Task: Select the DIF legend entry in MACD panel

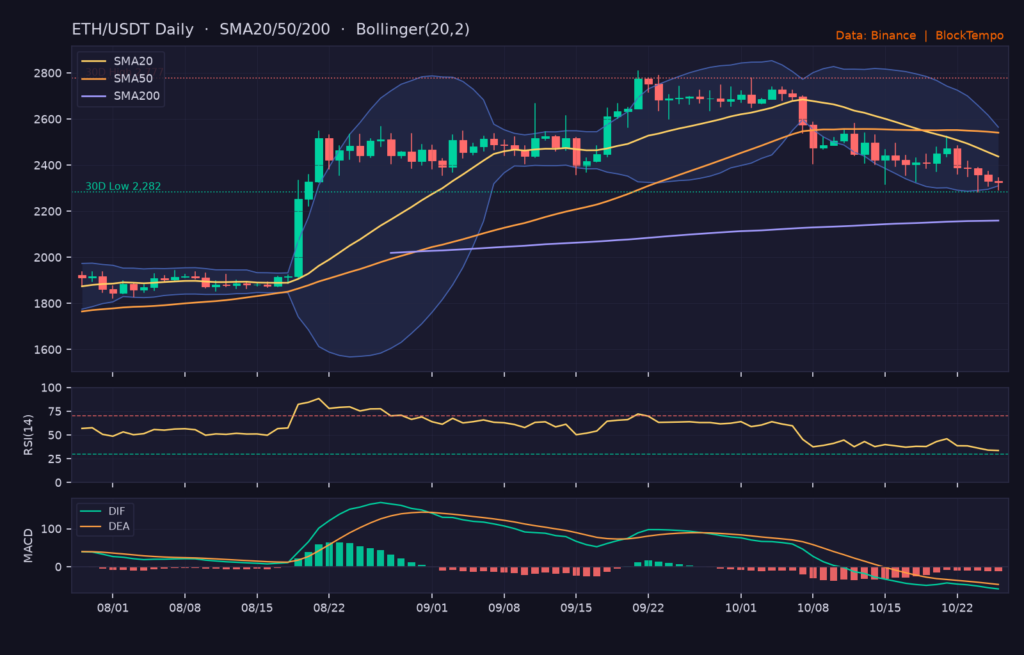Action: [x=102, y=511]
